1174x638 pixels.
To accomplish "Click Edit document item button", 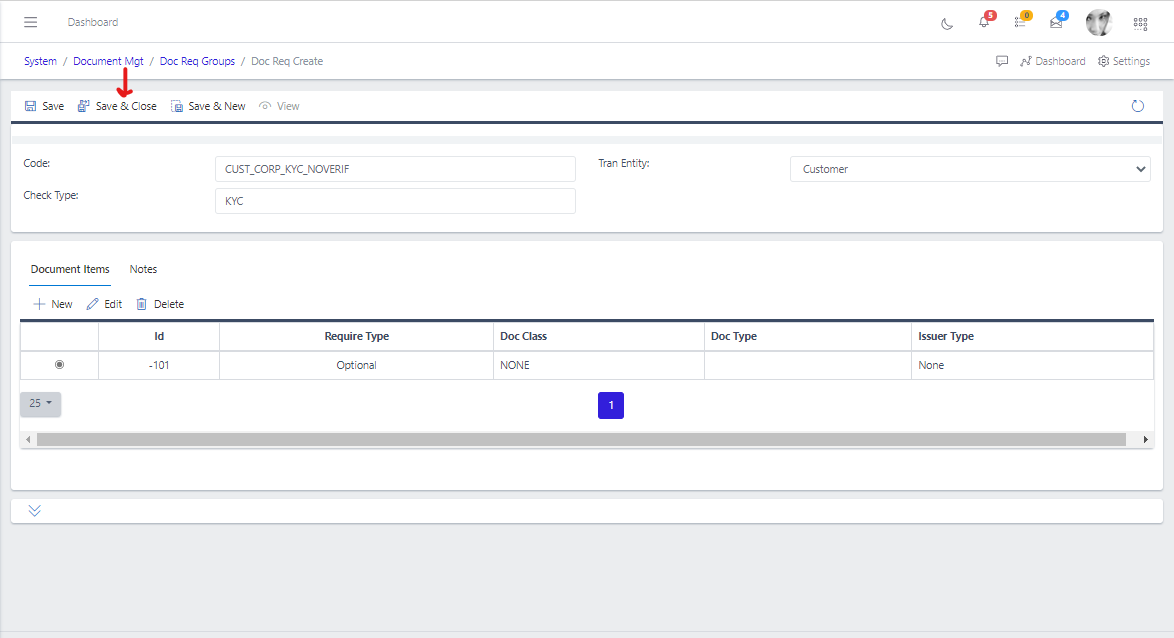I will tap(104, 304).
